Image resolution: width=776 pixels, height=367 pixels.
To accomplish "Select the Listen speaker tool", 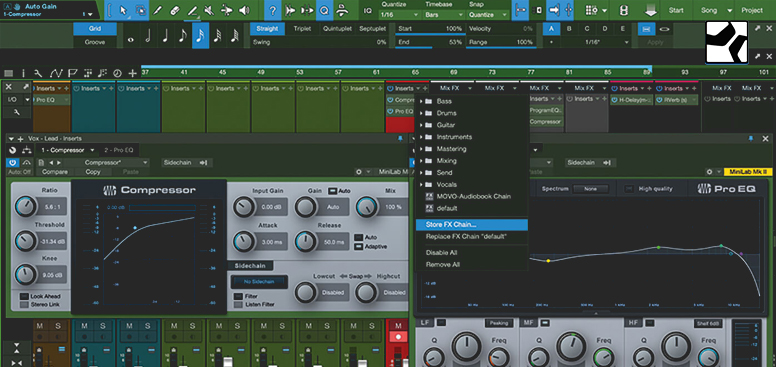I will pyautogui.click(x=243, y=10).
